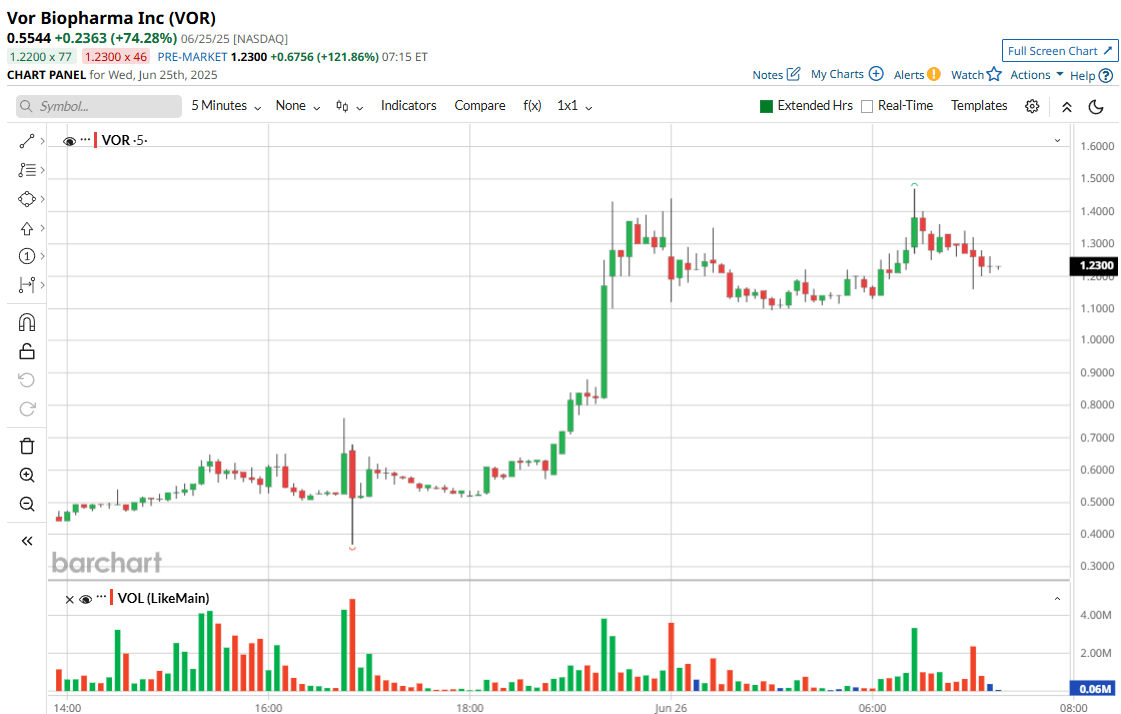Click the 0.06M volume label
This screenshot has width=1121, height=714.
point(1094,689)
